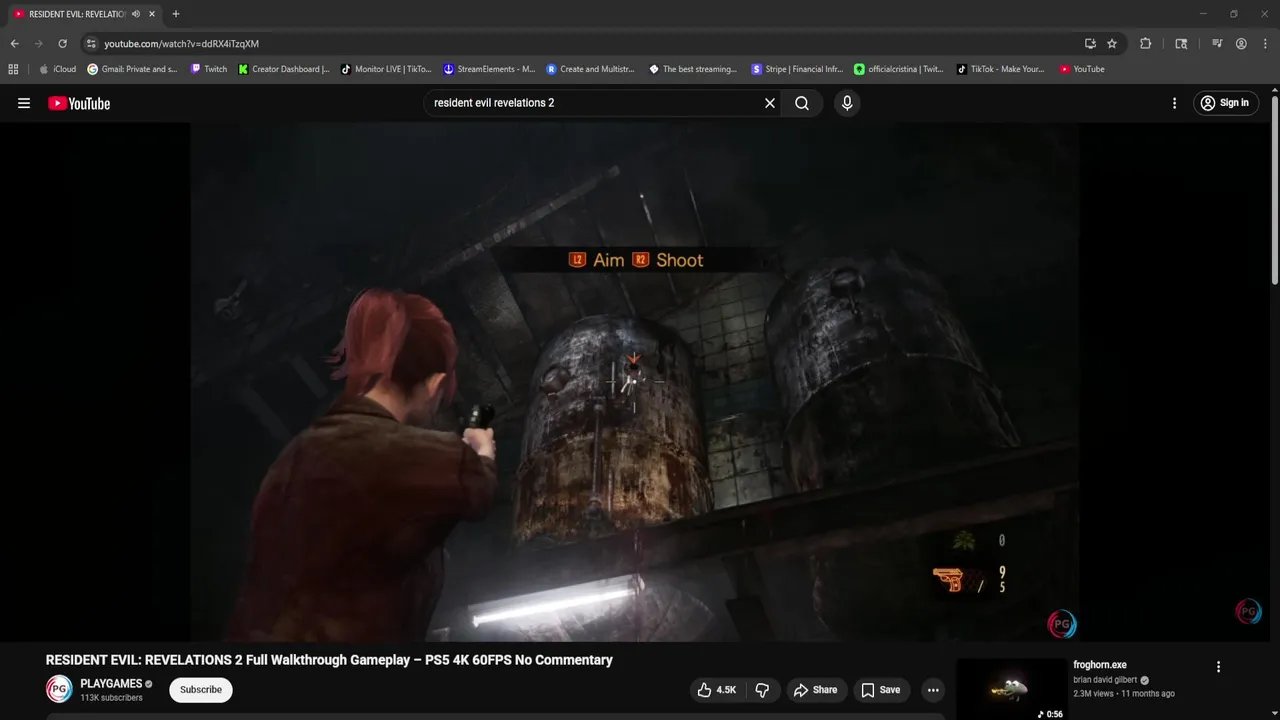
Task: Open officialcristina Twitch bookmark
Action: (899, 69)
